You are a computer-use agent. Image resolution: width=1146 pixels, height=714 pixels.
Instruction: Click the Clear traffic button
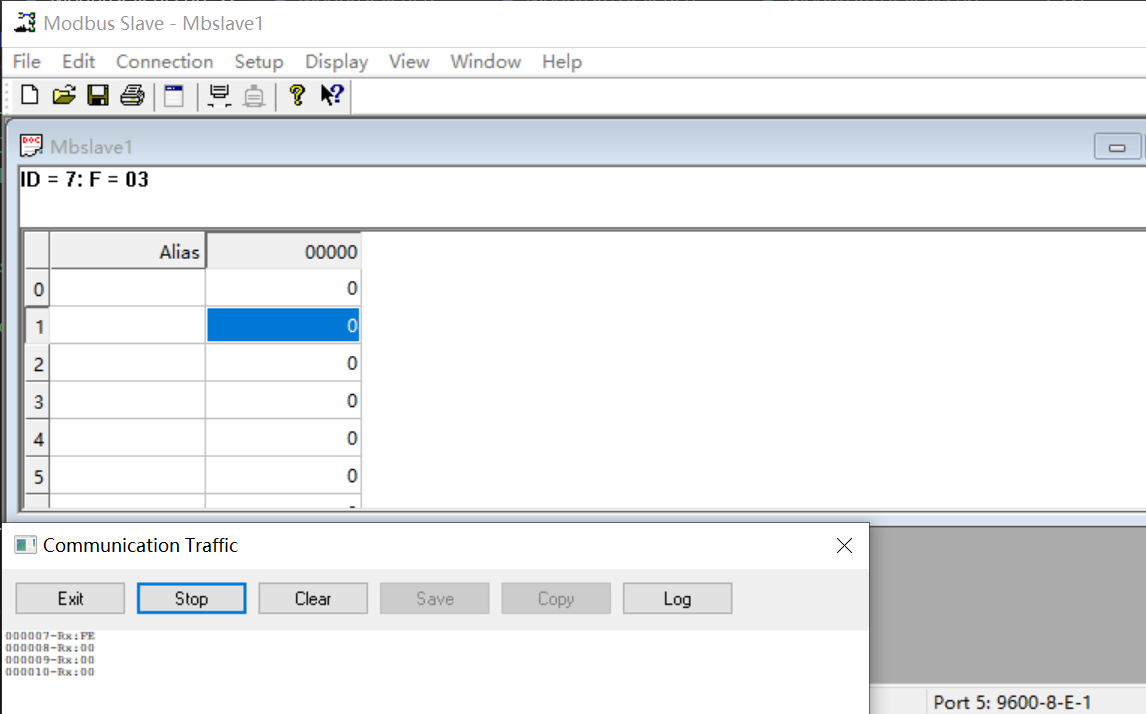point(313,599)
